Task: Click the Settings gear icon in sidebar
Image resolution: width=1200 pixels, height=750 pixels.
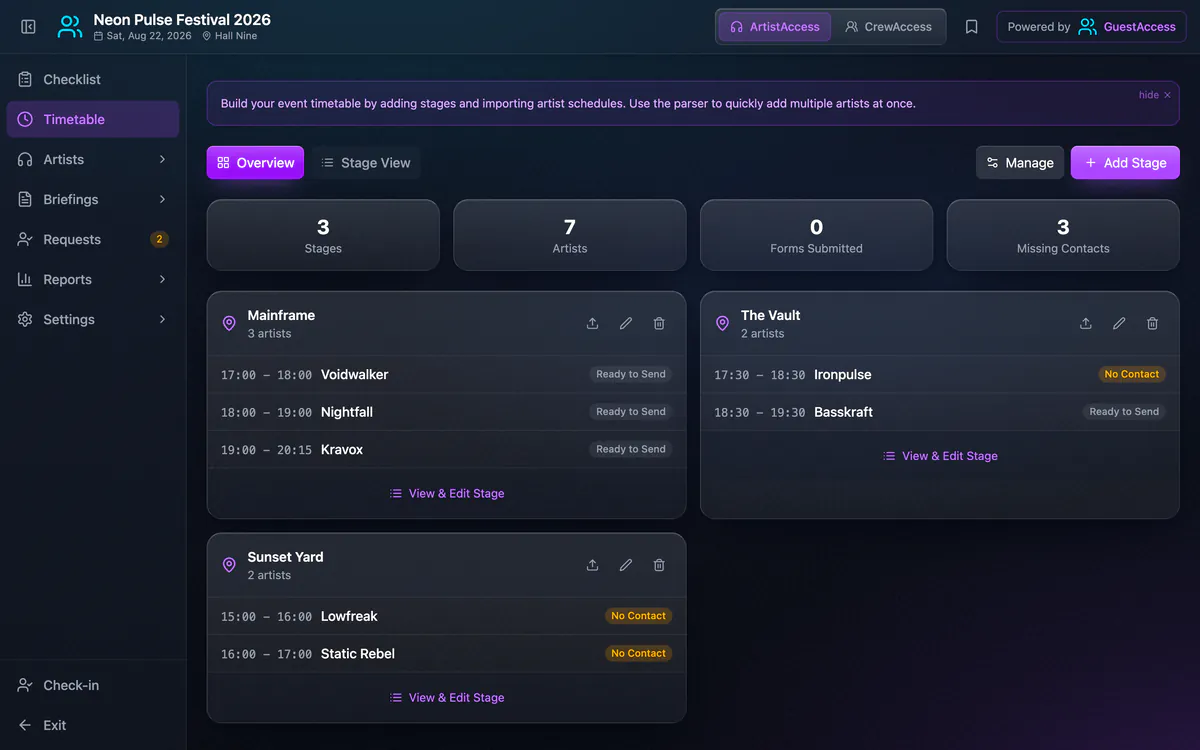Action: click(x=25, y=319)
